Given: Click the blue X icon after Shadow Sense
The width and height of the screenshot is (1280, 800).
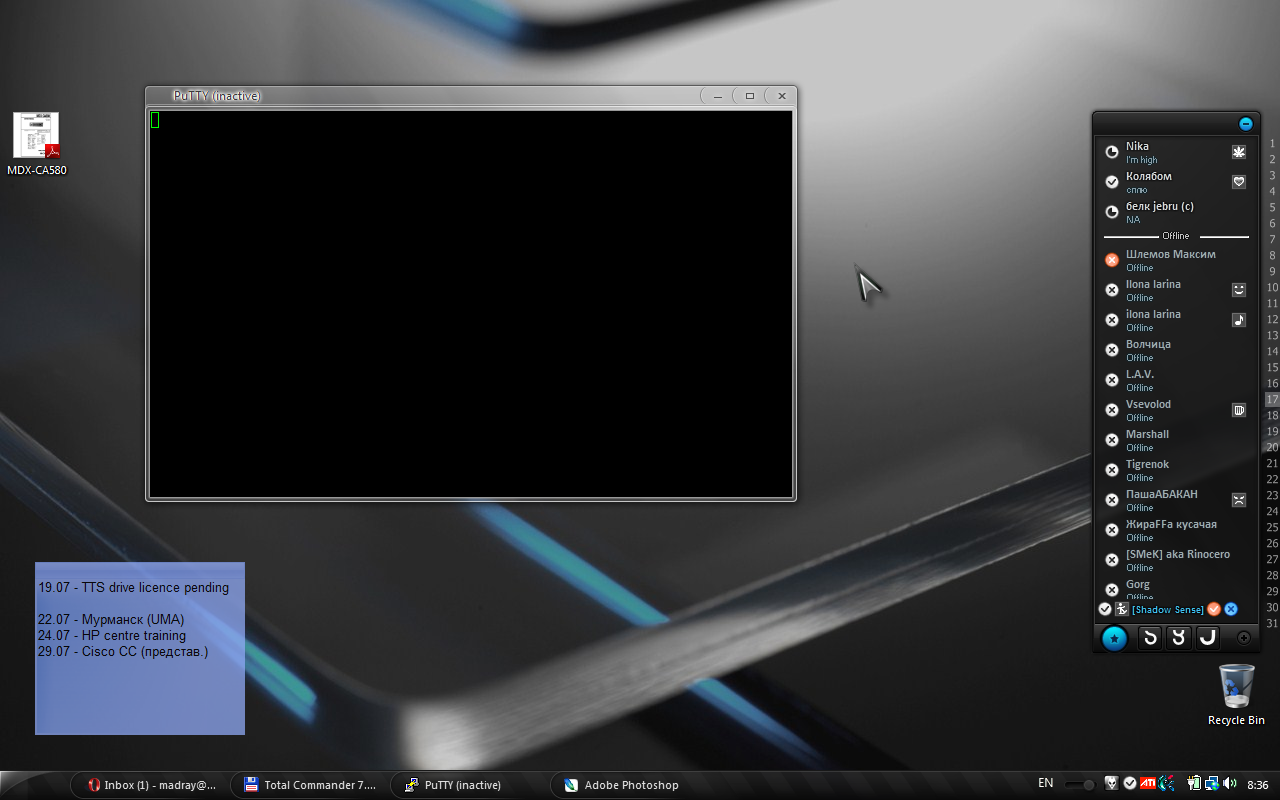Looking at the screenshot, I should (x=1231, y=609).
